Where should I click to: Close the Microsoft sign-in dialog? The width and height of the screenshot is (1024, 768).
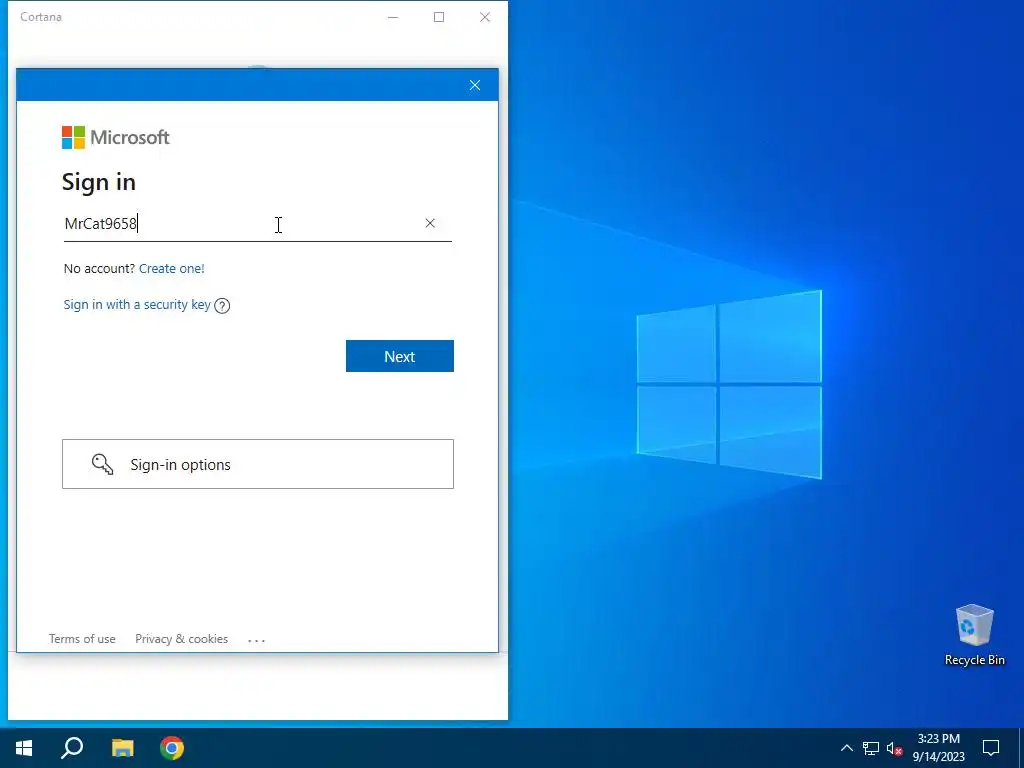[475, 85]
